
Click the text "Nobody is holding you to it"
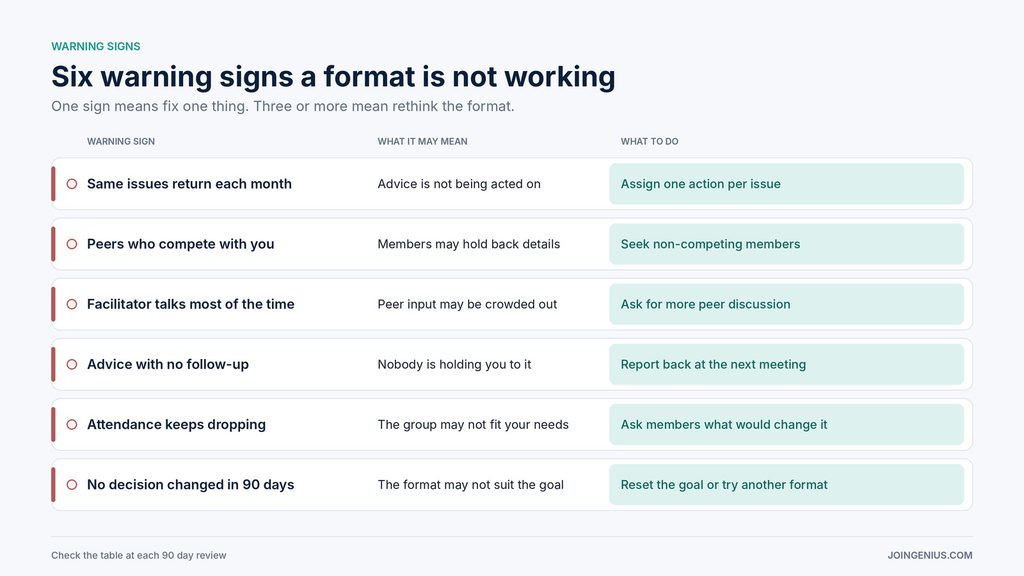click(x=455, y=364)
